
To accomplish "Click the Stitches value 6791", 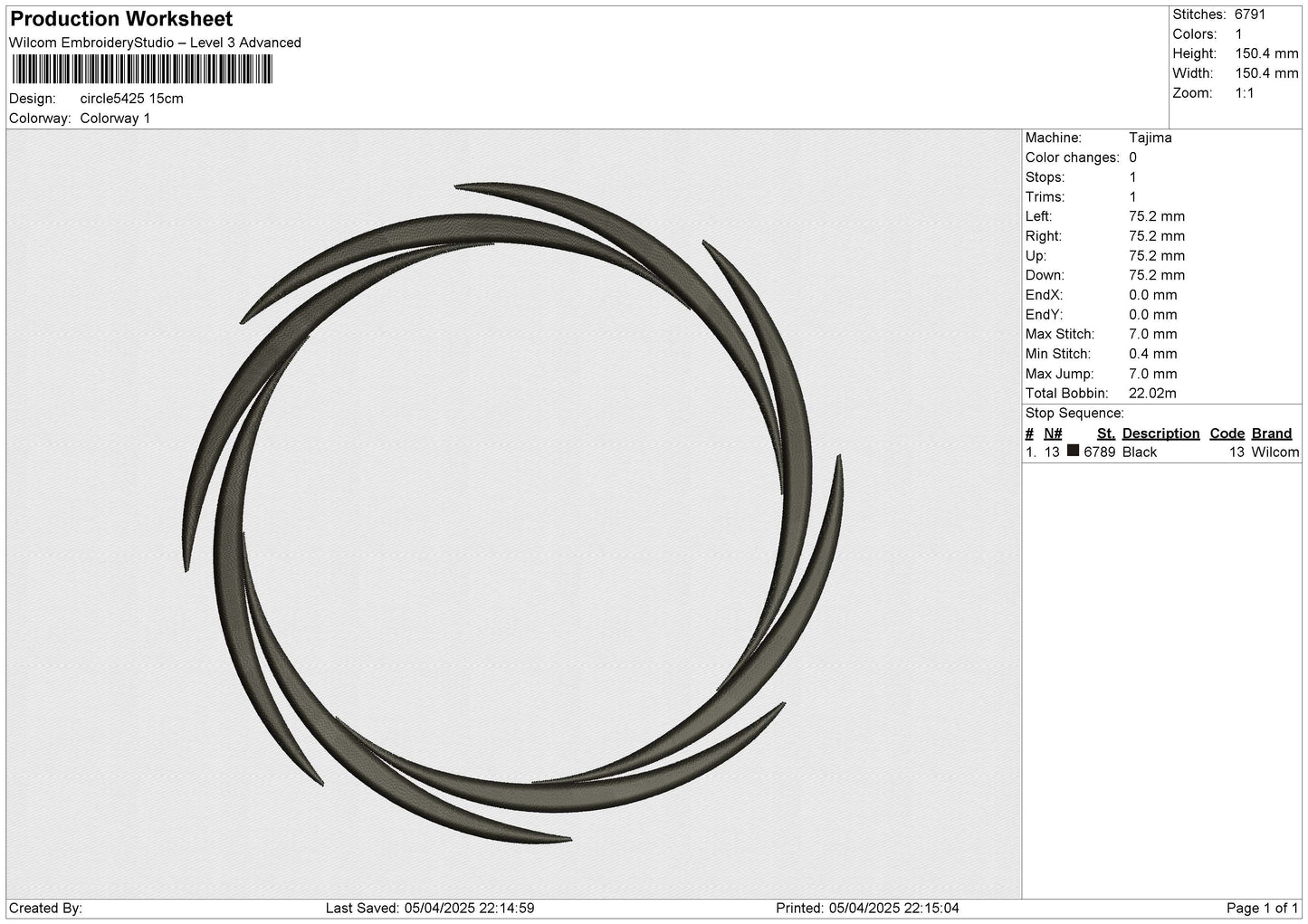I will pos(1251,14).
